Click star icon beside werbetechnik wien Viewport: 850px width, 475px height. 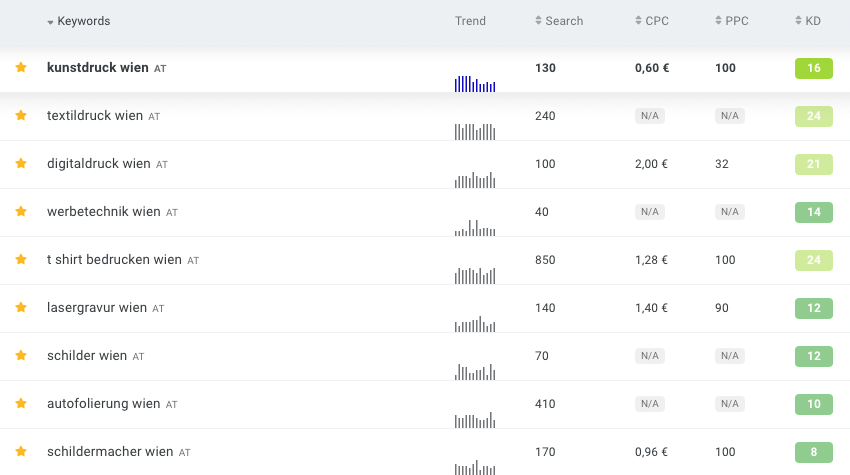(x=20, y=212)
